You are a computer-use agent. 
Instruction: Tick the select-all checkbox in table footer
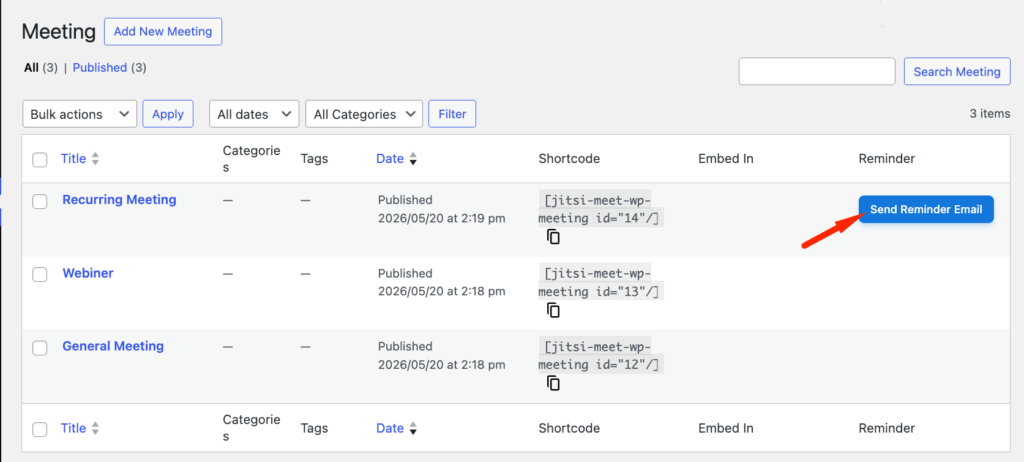point(40,429)
